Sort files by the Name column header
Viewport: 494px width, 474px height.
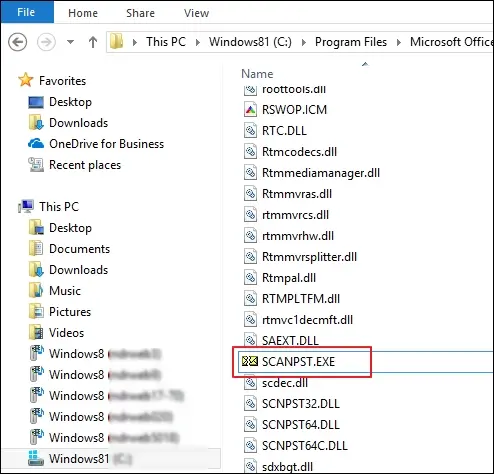coord(257,74)
